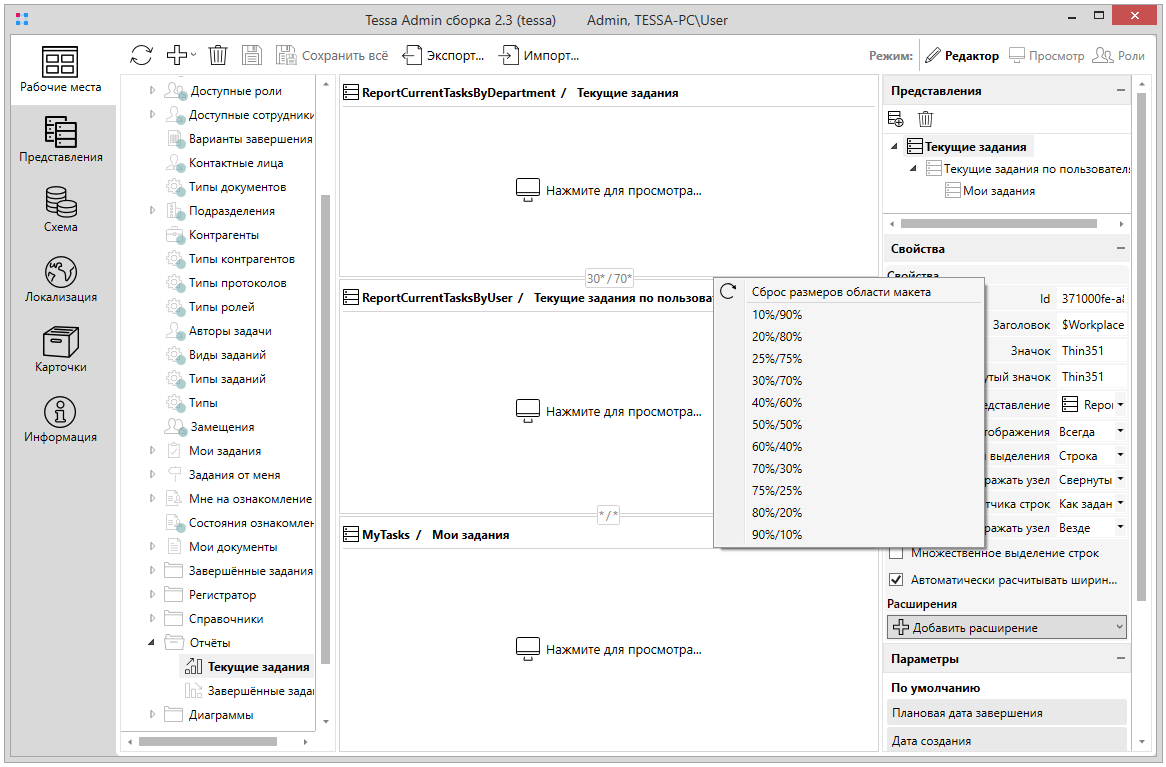Open the Свернуты dropdown
The image size is (1166, 767).
click(1091, 480)
